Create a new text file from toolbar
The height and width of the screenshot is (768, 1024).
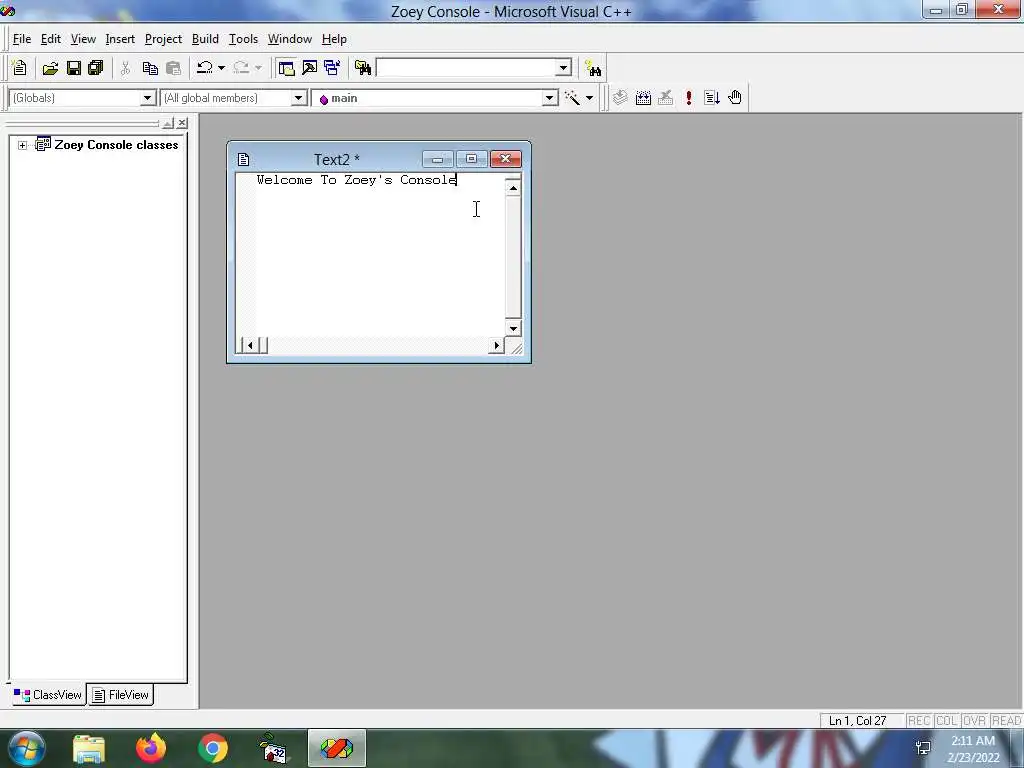20,68
